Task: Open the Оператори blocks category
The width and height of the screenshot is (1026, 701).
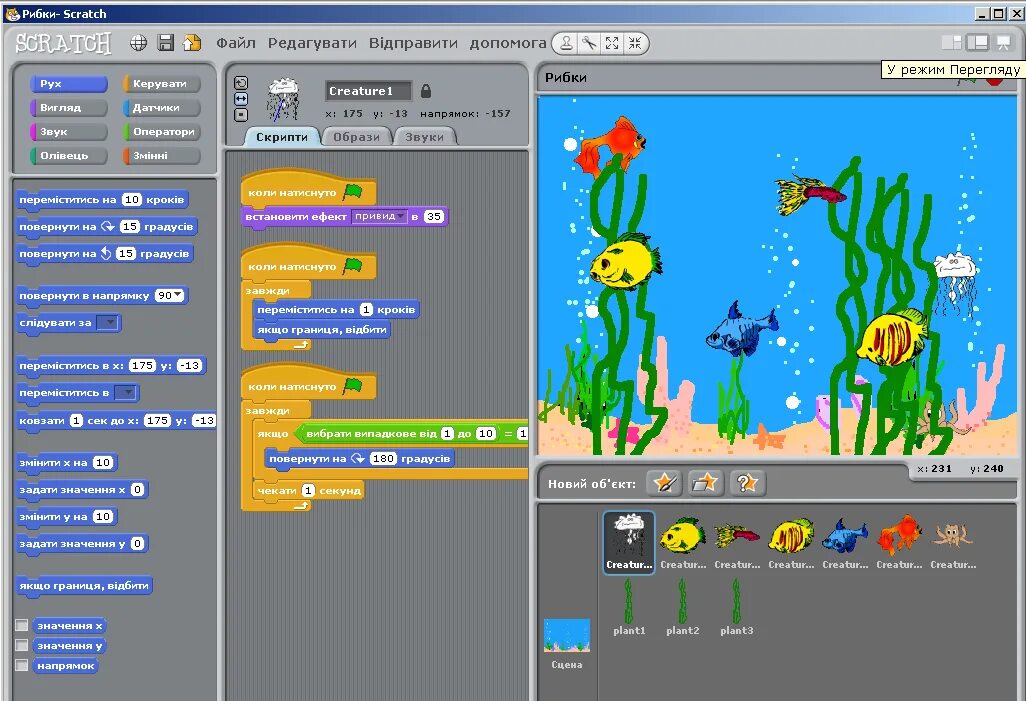Action: coord(161,132)
